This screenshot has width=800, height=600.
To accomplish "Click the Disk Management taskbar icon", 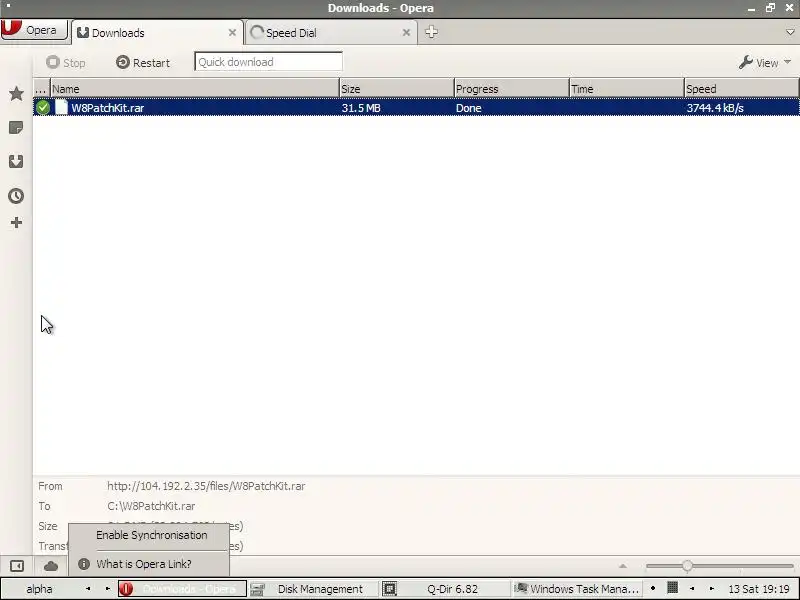I will tap(258, 589).
